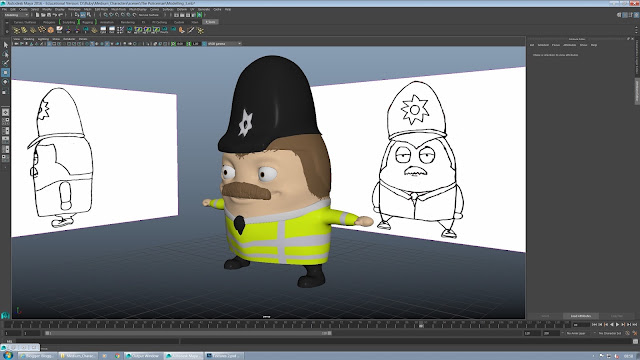Toggle Auto Keyframe button near Character Set
The image size is (640, 360).
tap(628, 333)
